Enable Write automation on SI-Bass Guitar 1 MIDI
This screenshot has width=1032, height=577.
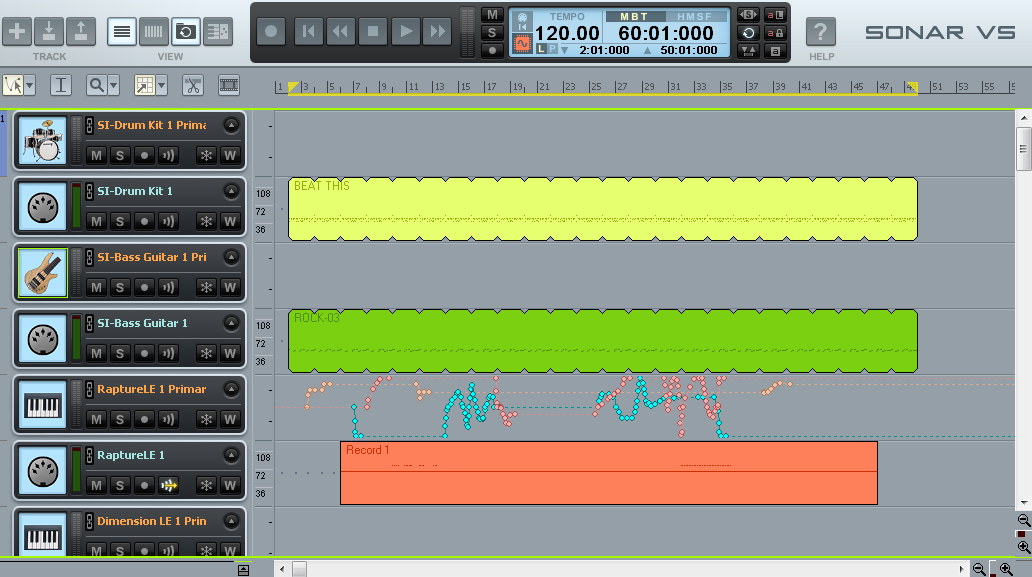tap(230, 353)
